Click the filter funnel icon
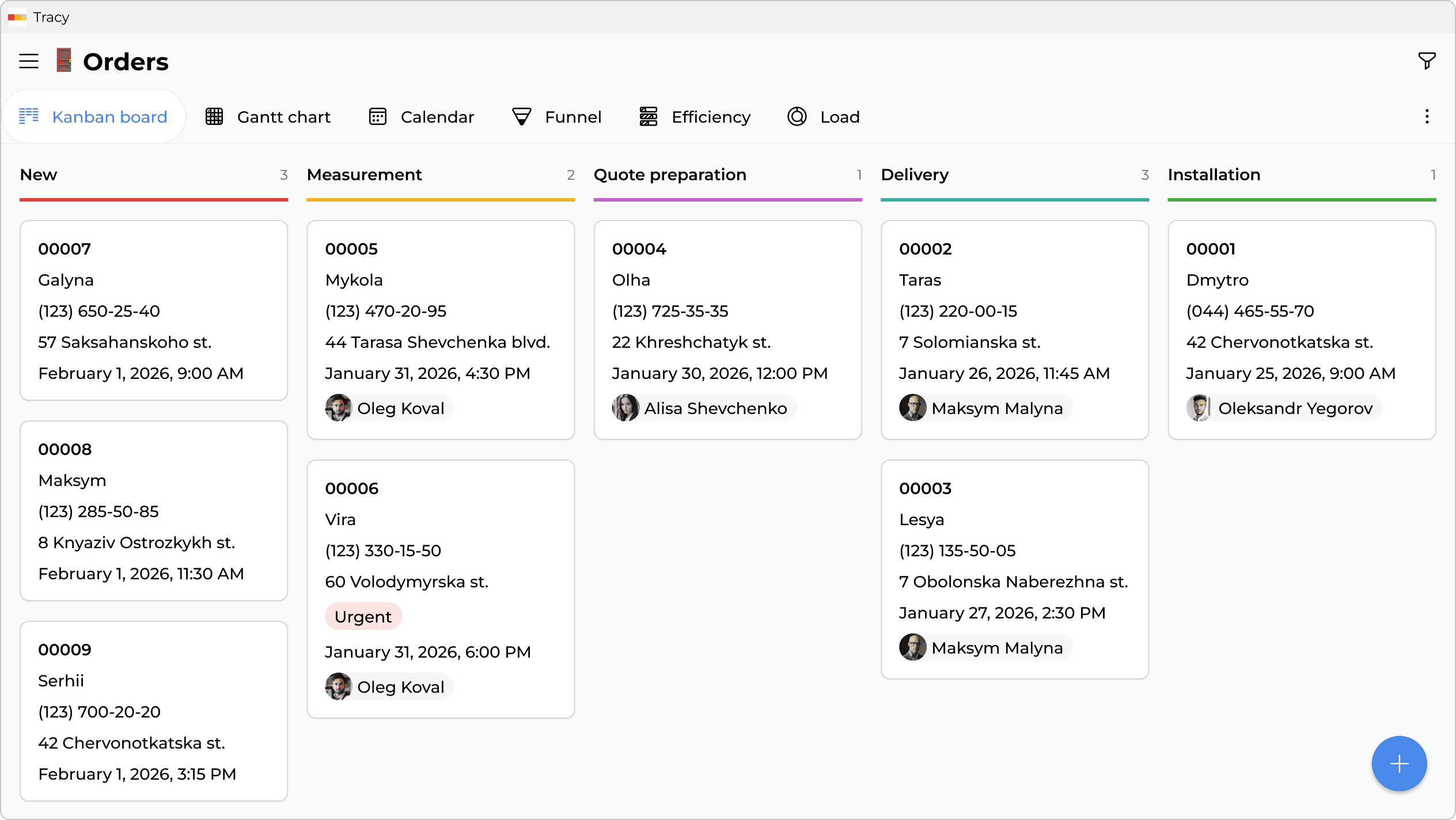This screenshot has width=1456, height=820. click(x=1427, y=60)
